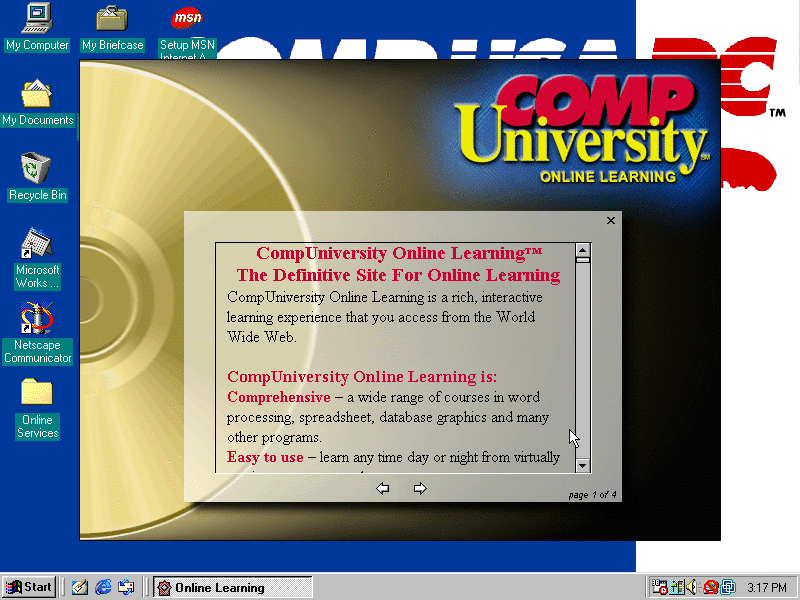800x600 pixels.
Task: Select the Online Learning taskbar button
Action: pos(232,587)
